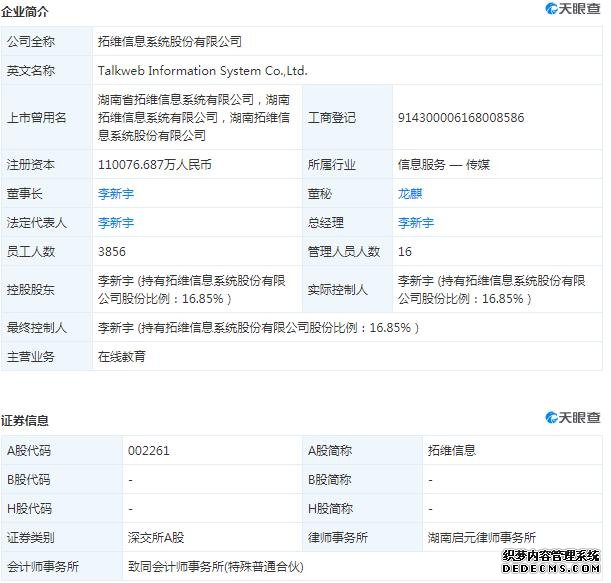Click the 员工人数 label cell
The width and height of the screenshot is (611, 583).
[47, 251]
